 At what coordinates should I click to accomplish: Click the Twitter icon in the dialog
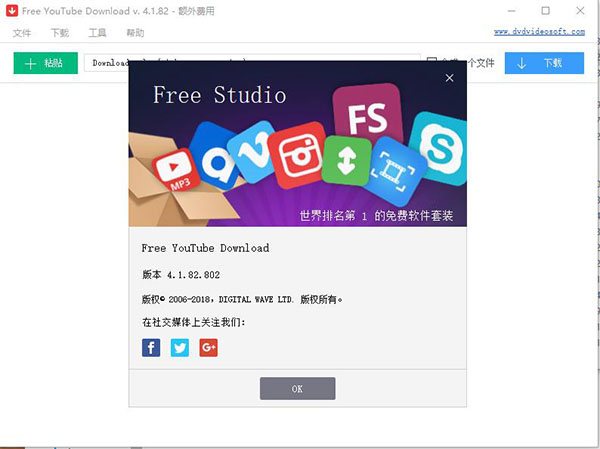coord(180,348)
